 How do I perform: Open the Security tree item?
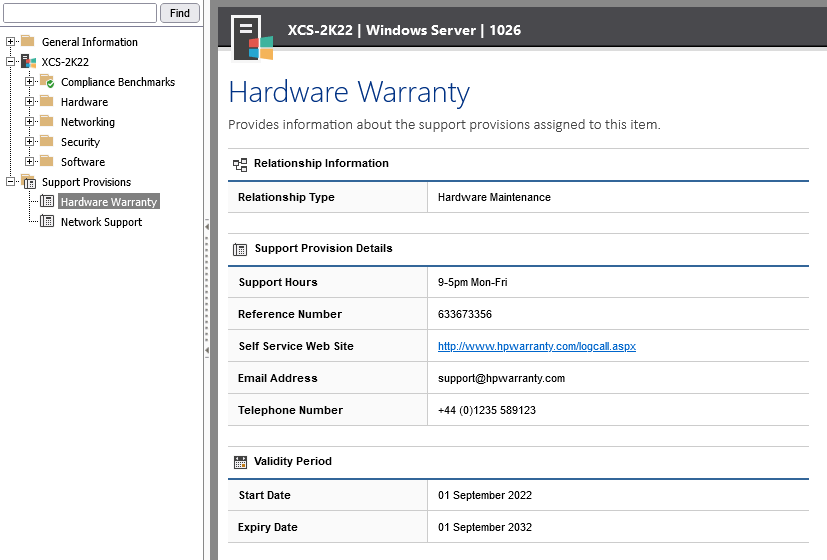[x=80, y=142]
